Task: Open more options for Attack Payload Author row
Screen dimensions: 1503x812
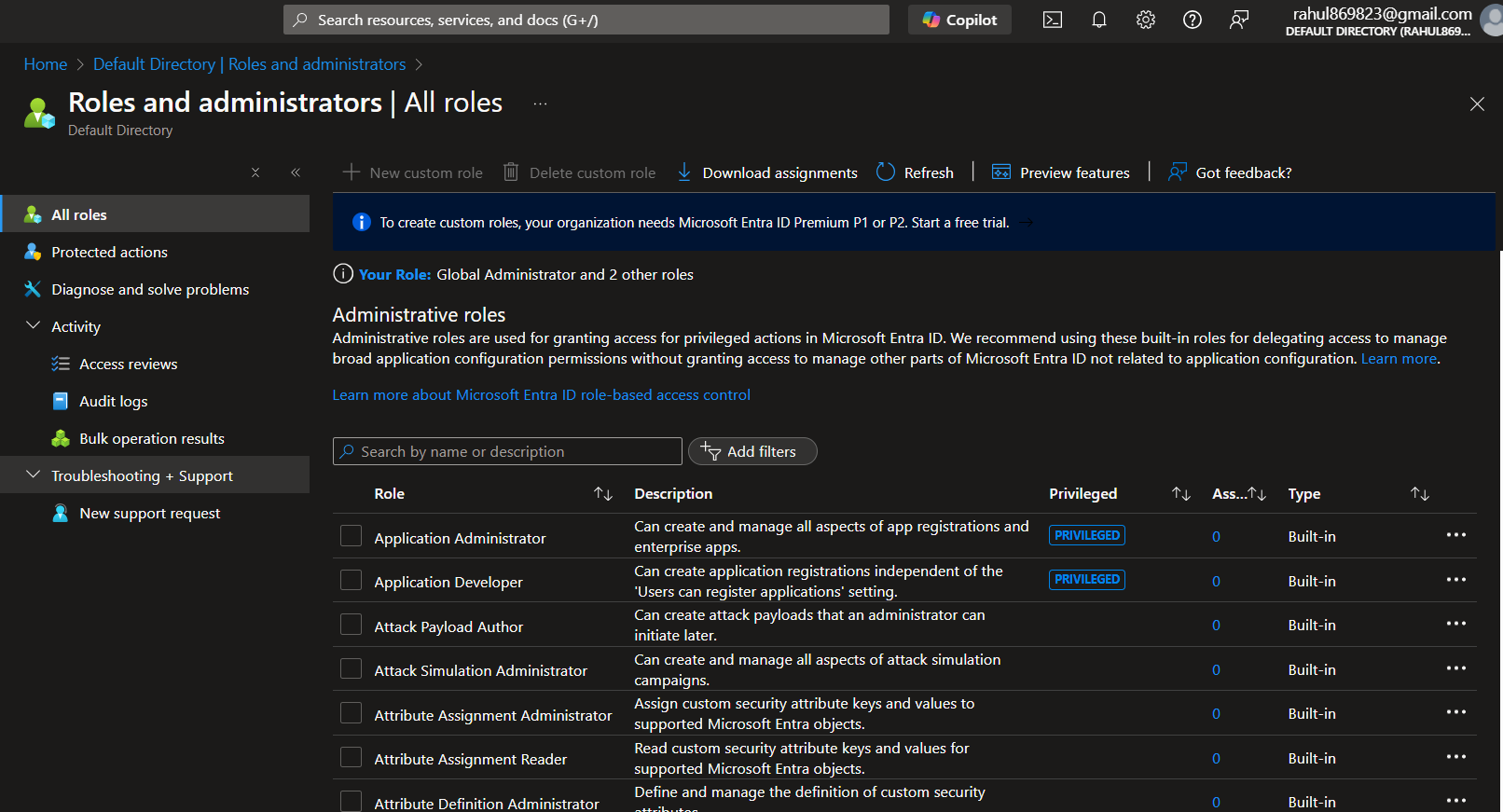Action: (x=1456, y=624)
